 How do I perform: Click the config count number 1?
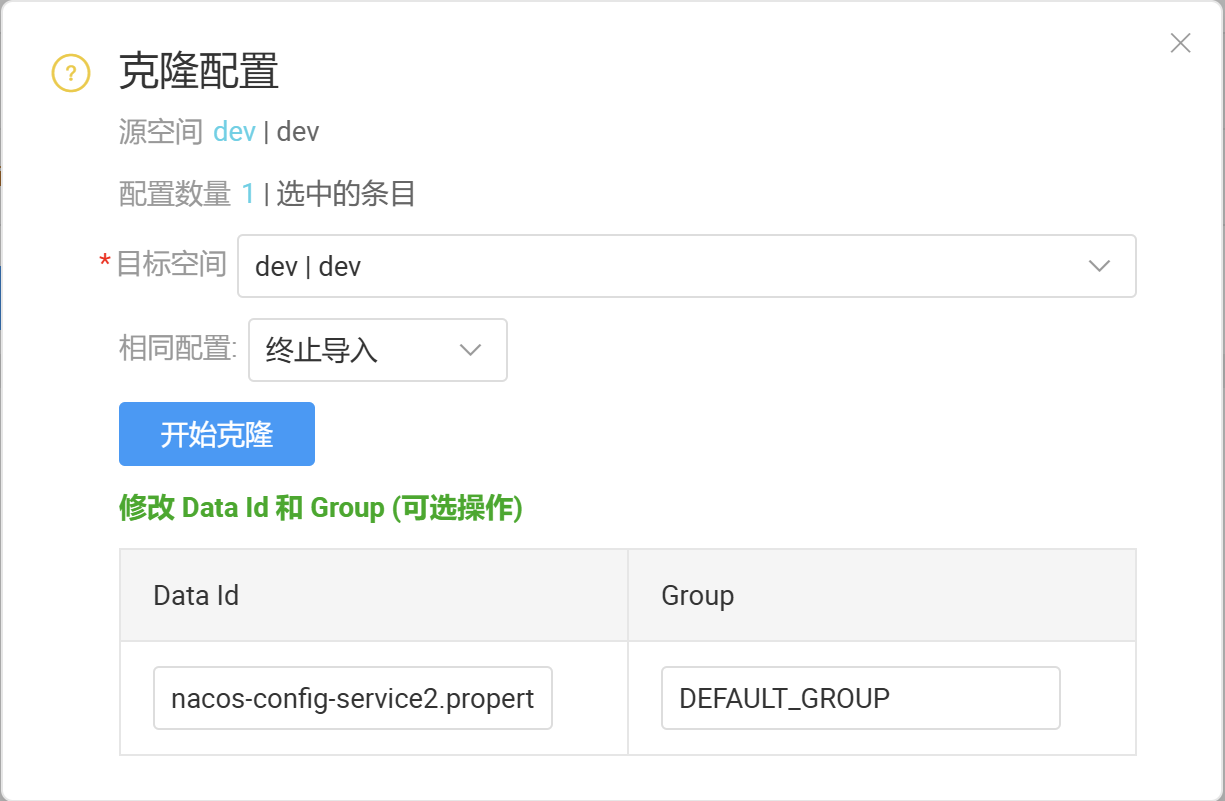coord(248,194)
